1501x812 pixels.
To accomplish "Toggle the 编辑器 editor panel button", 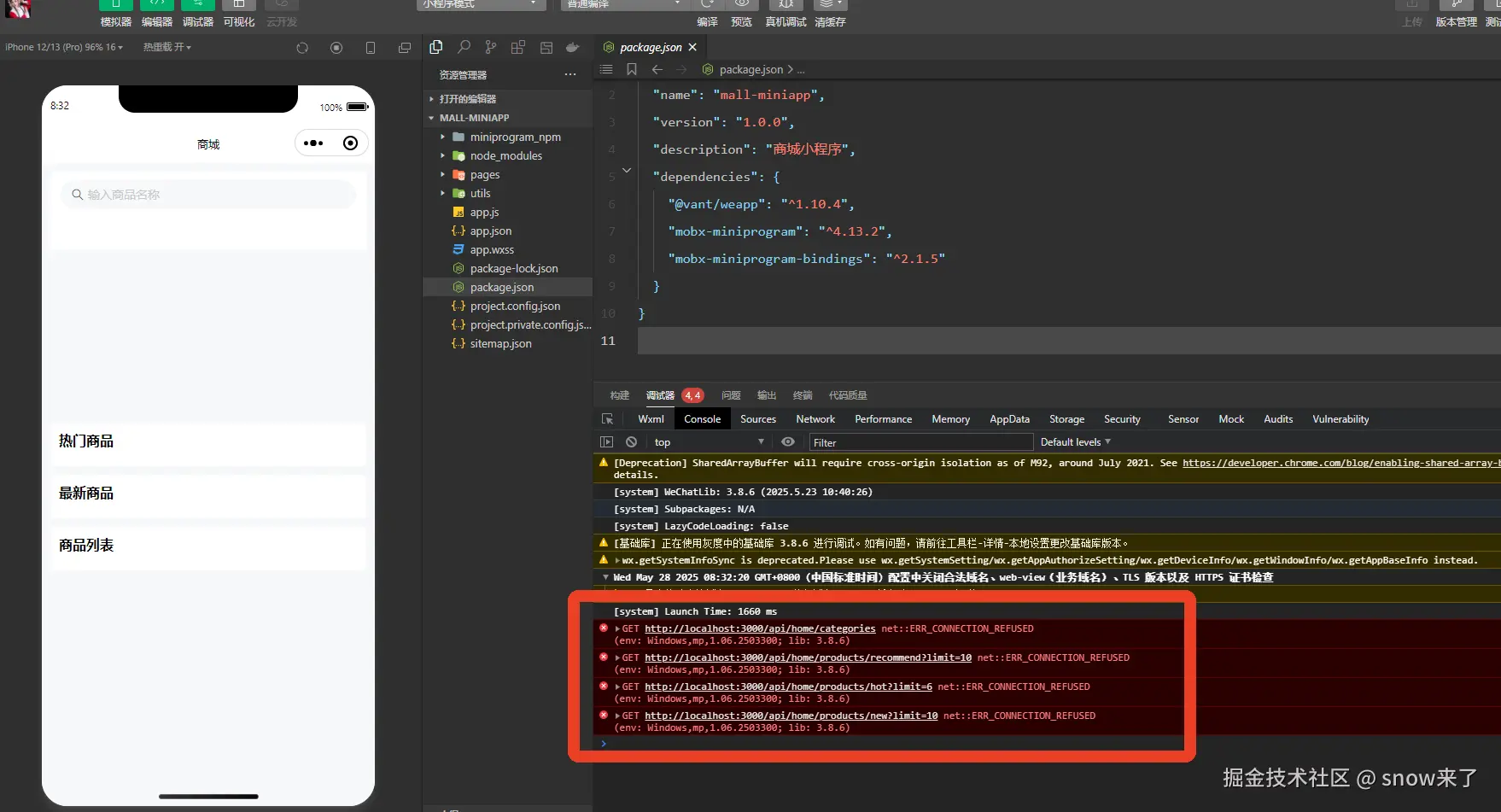I will pyautogui.click(x=156, y=5).
